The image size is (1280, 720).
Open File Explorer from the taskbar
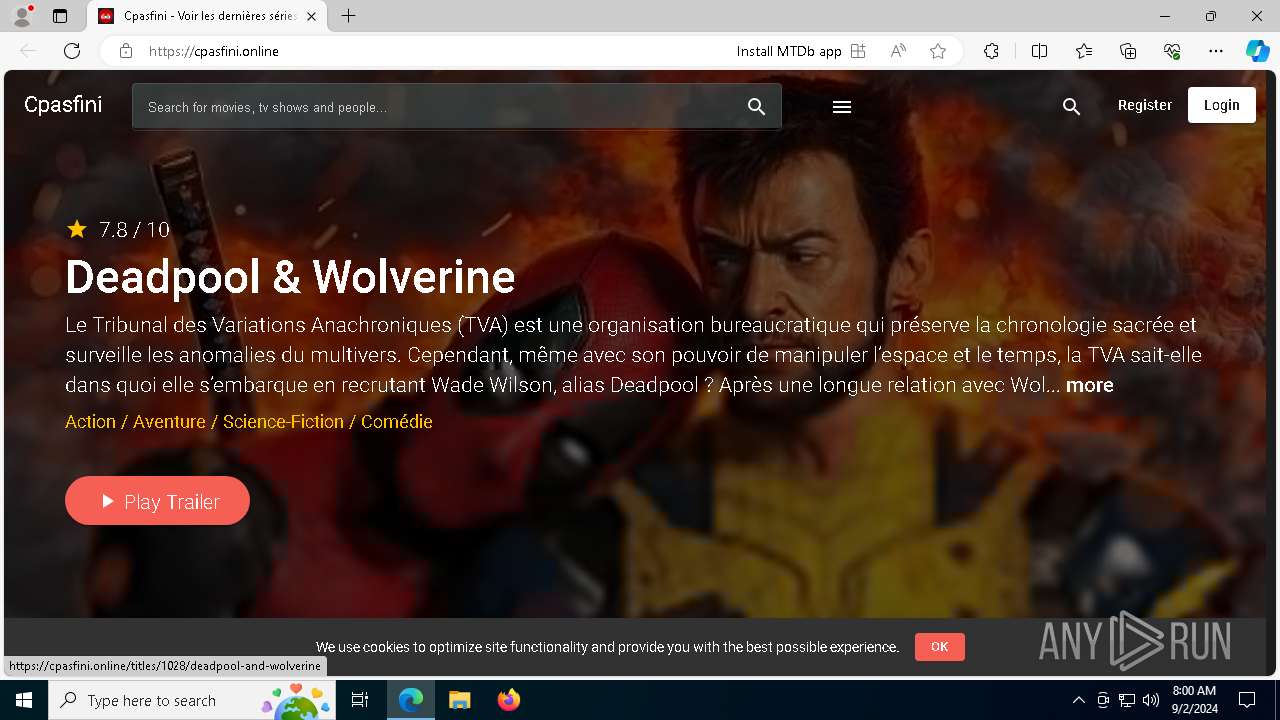click(459, 700)
